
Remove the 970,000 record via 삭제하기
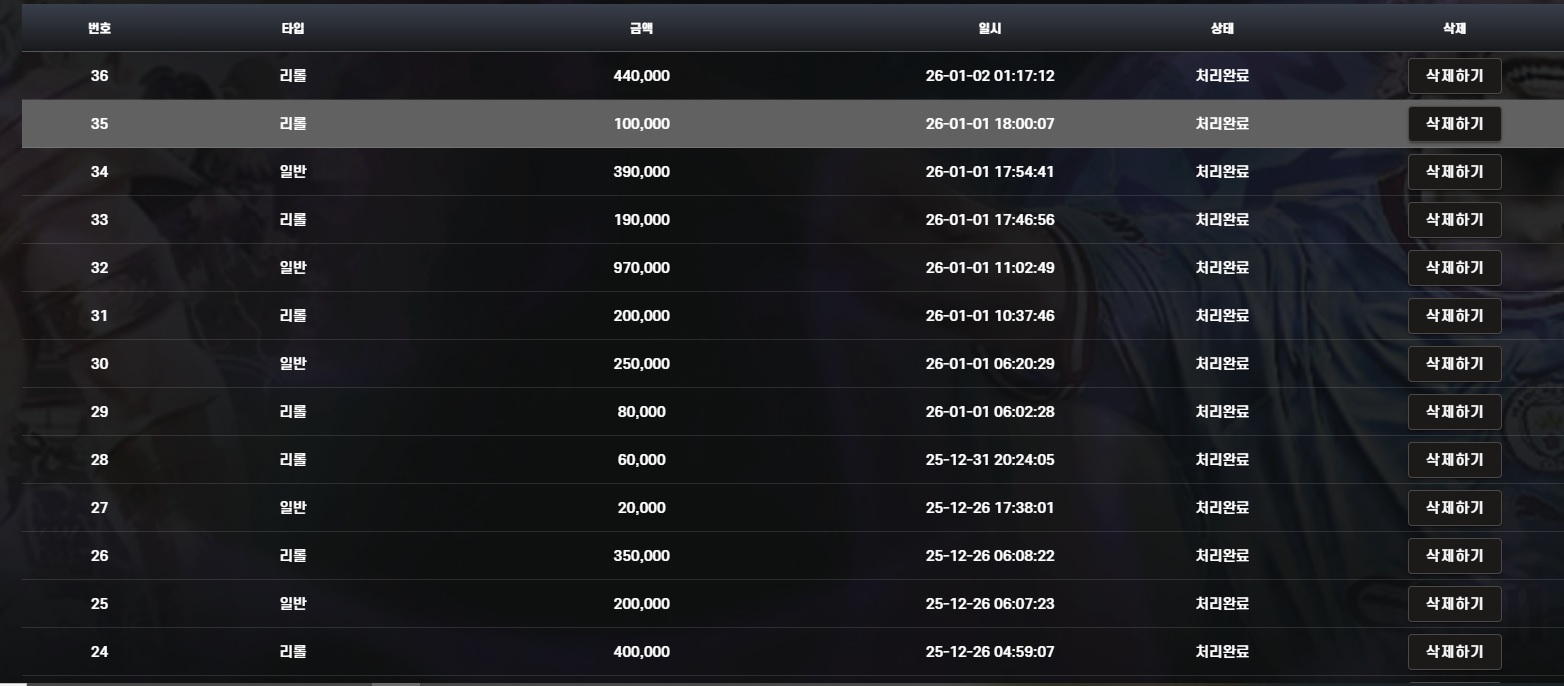(1454, 268)
